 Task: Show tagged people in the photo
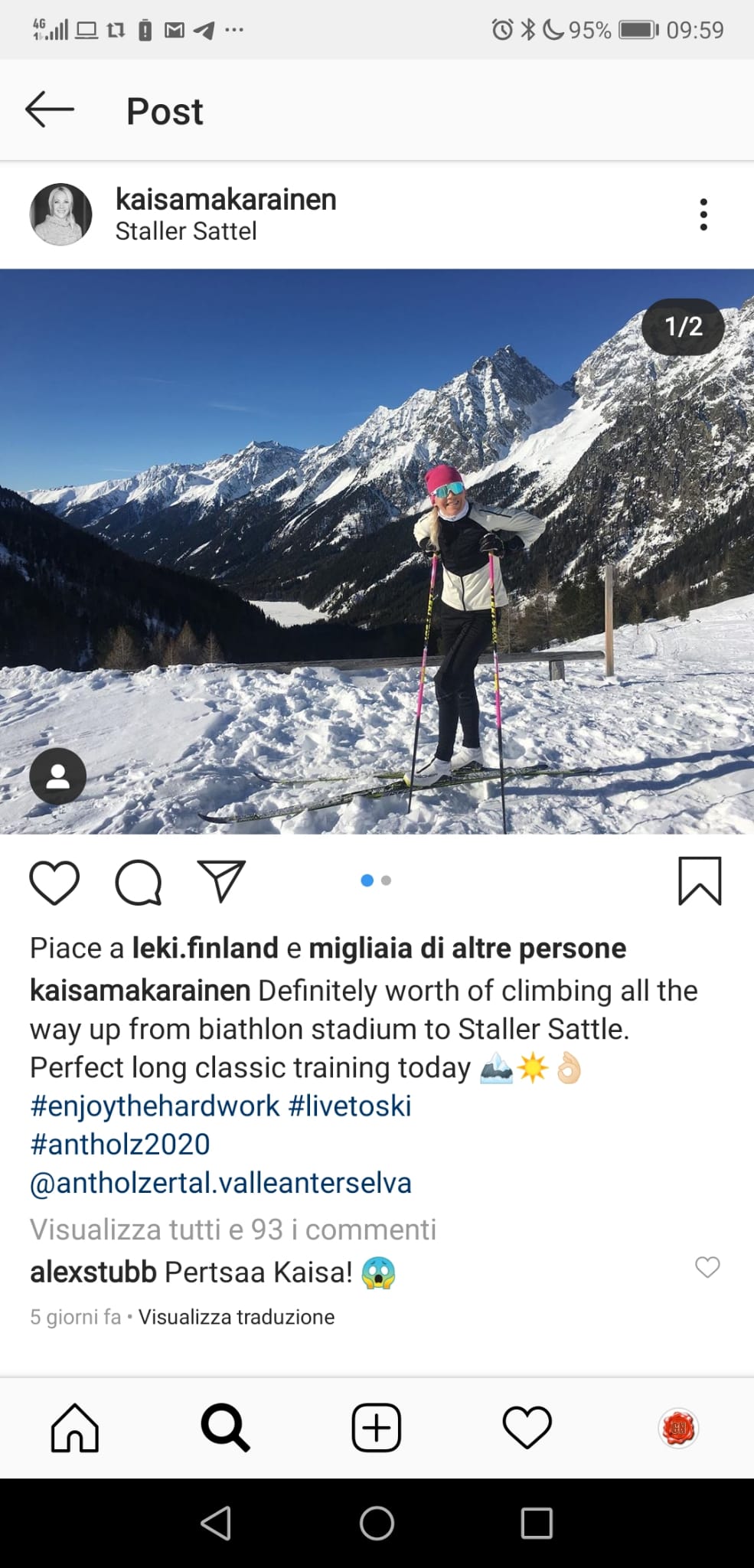tap(57, 776)
